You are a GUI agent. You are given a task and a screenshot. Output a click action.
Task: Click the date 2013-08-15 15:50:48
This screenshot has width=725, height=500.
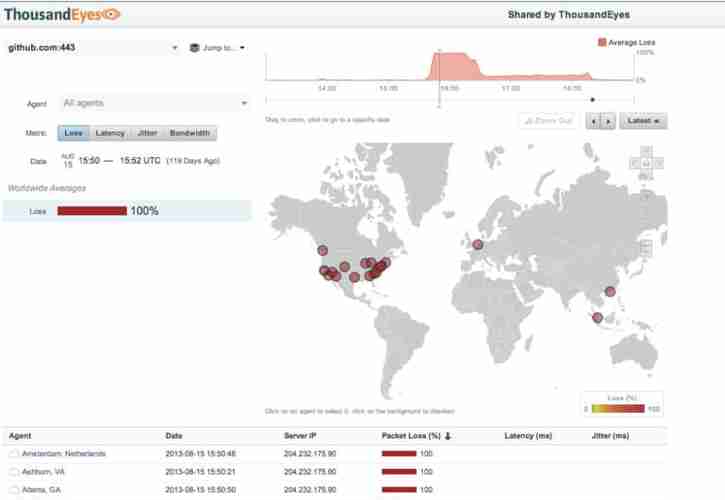click(201, 454)
